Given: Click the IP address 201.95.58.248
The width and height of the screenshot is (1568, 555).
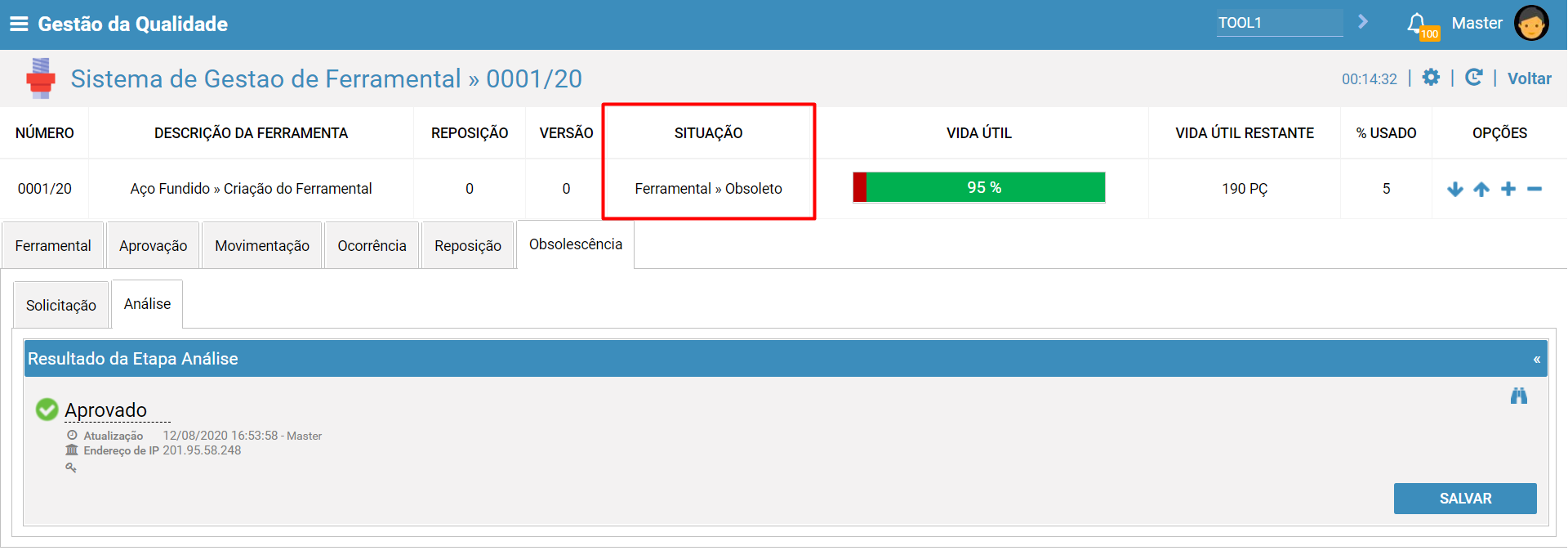Looking at the screenshot, I should pos(202,450).
